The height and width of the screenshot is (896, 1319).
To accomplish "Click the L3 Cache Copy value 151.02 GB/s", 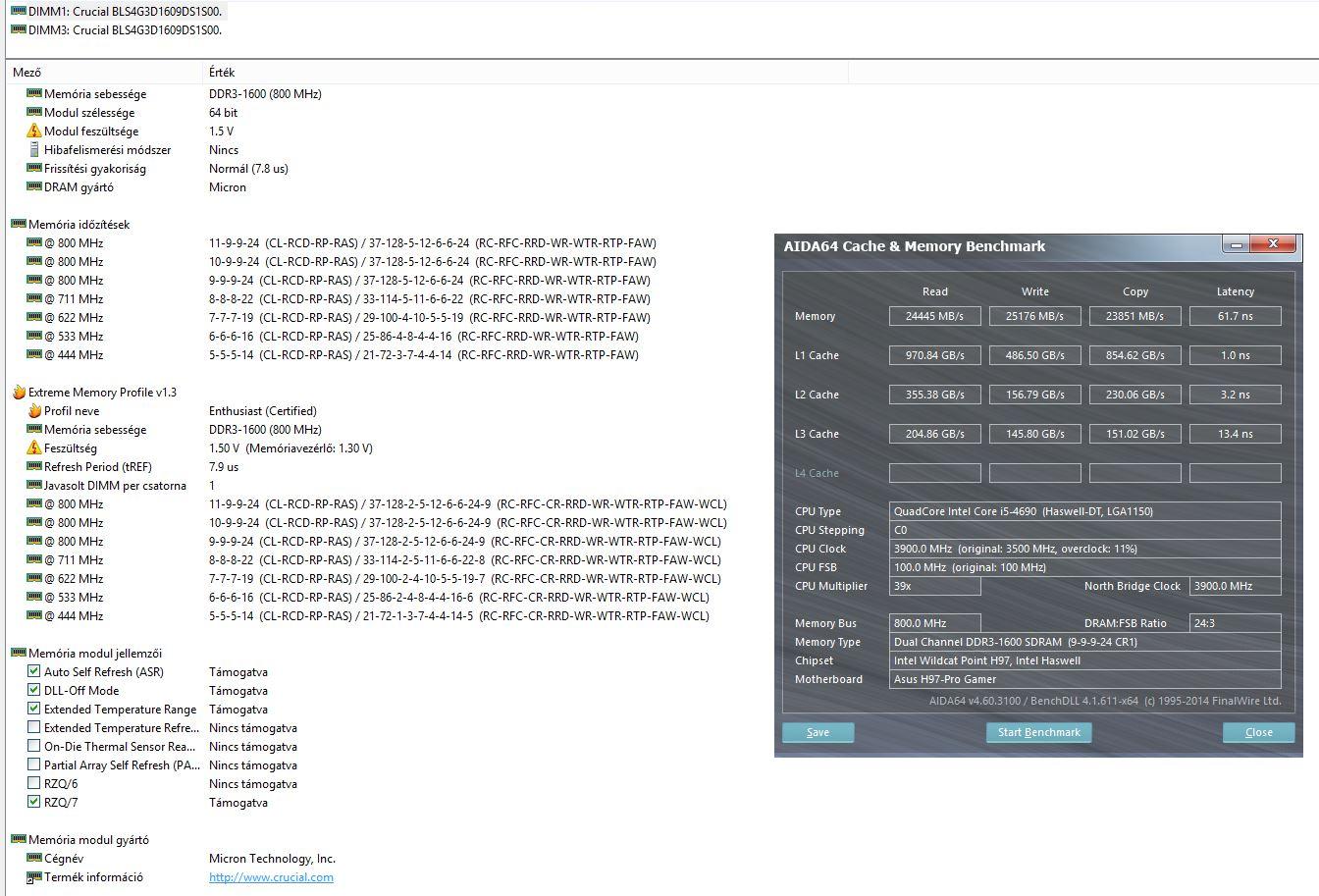I will [x=1135, y=434].
